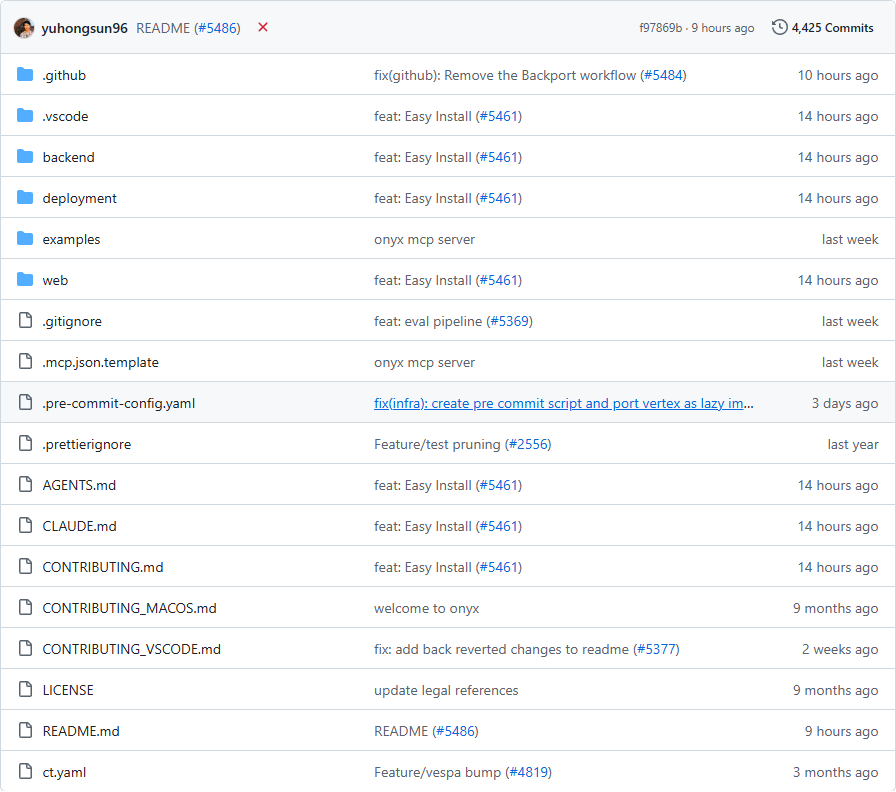The height and width of the screenshot is (792, 896).
Task: Open commit hash f97869b
Action: tap(660, 28)
